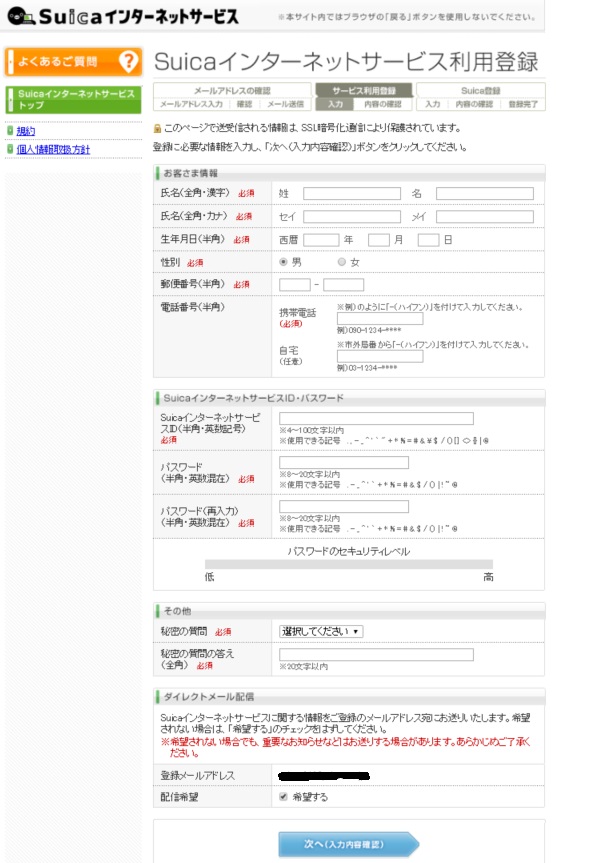The image size is (593, 863).
Task: Click the SSL padlock icon
Action: [157, 129]
